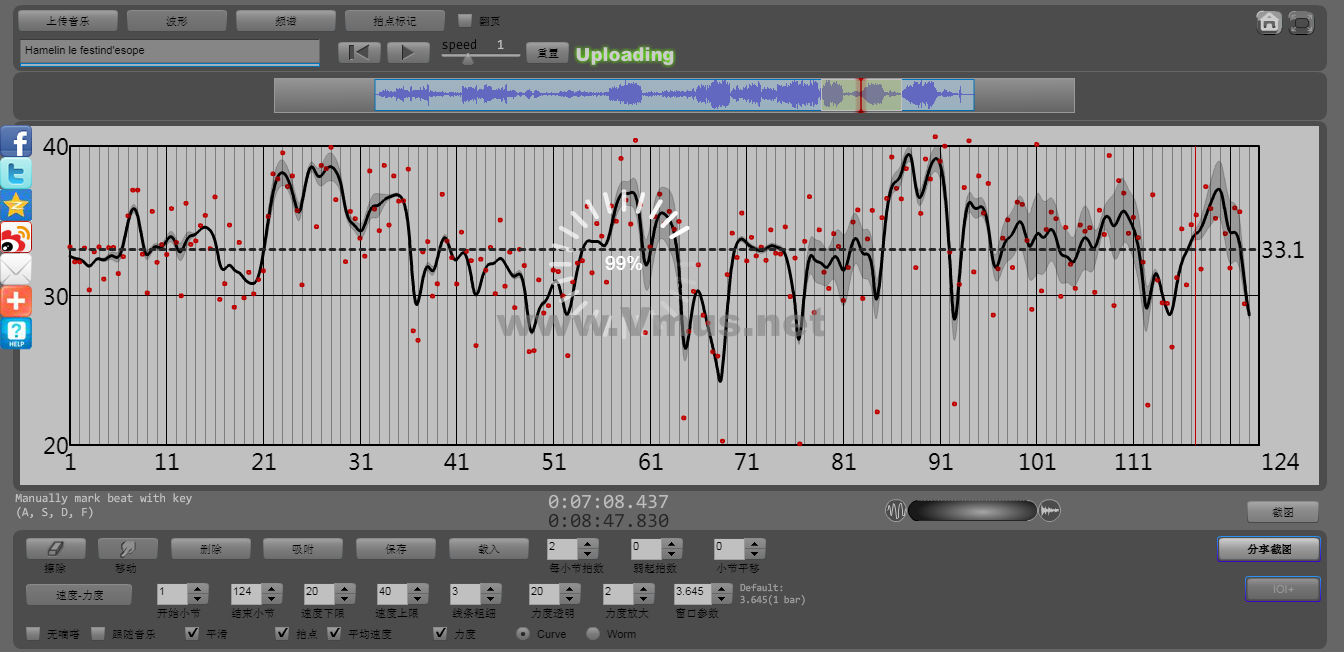Screen dimensions: 1344x652
Task: Select the move (移动) tool
Action: 127,549
